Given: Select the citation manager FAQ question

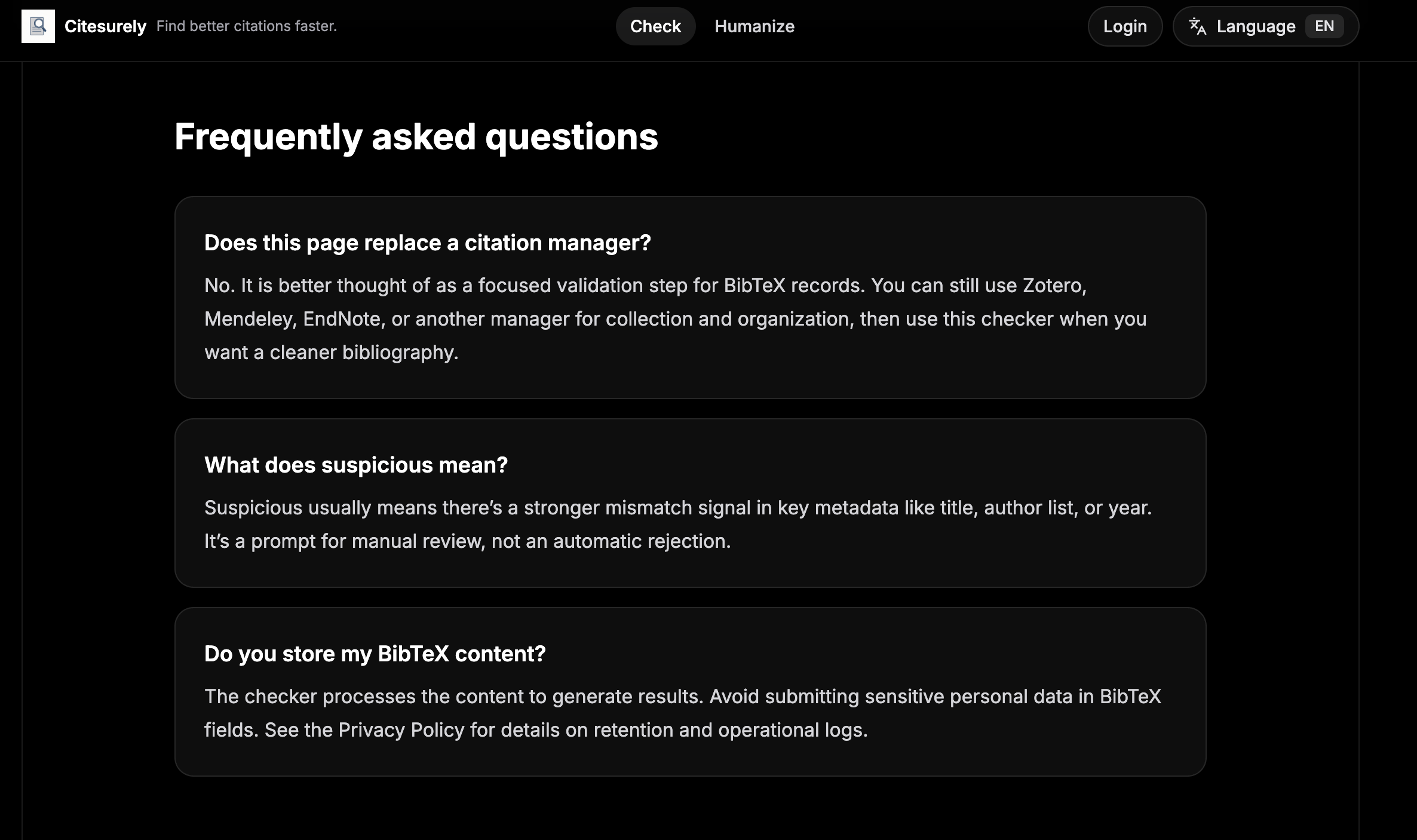Looking at the screenshot, I should [x=427, y=243].
